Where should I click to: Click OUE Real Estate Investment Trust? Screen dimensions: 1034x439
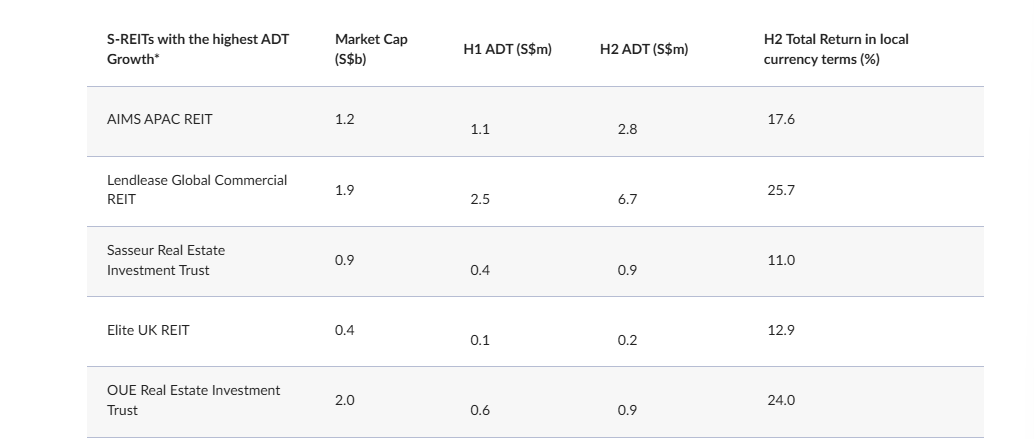click(x=194, y=400)
